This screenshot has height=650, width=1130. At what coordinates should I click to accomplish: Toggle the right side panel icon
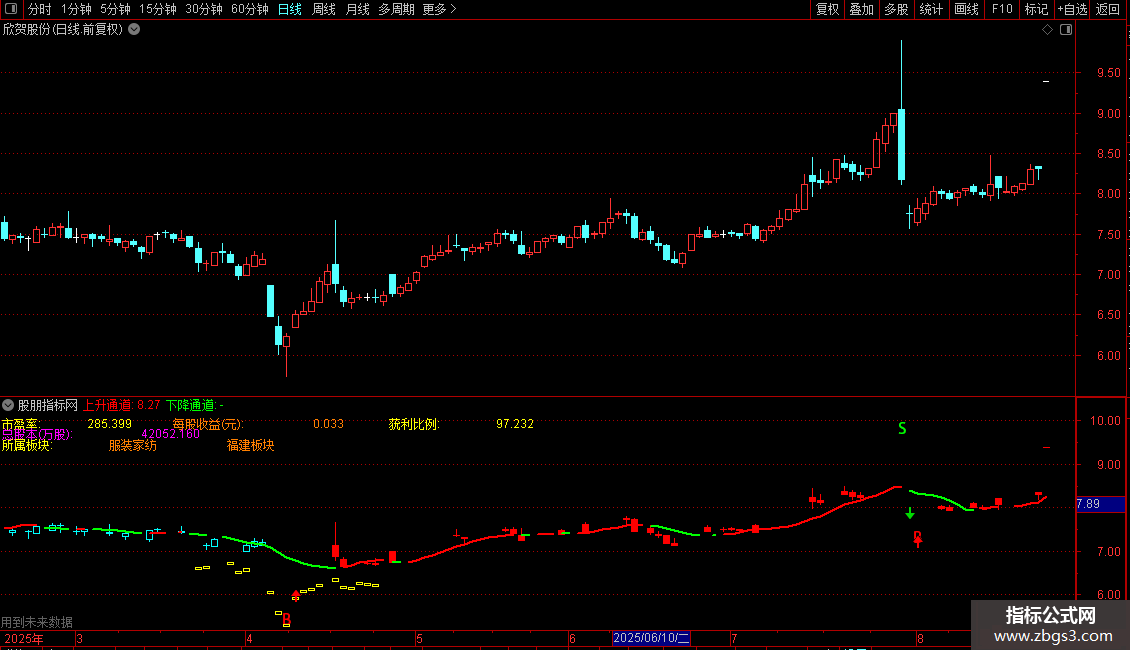coord(1066,30)
